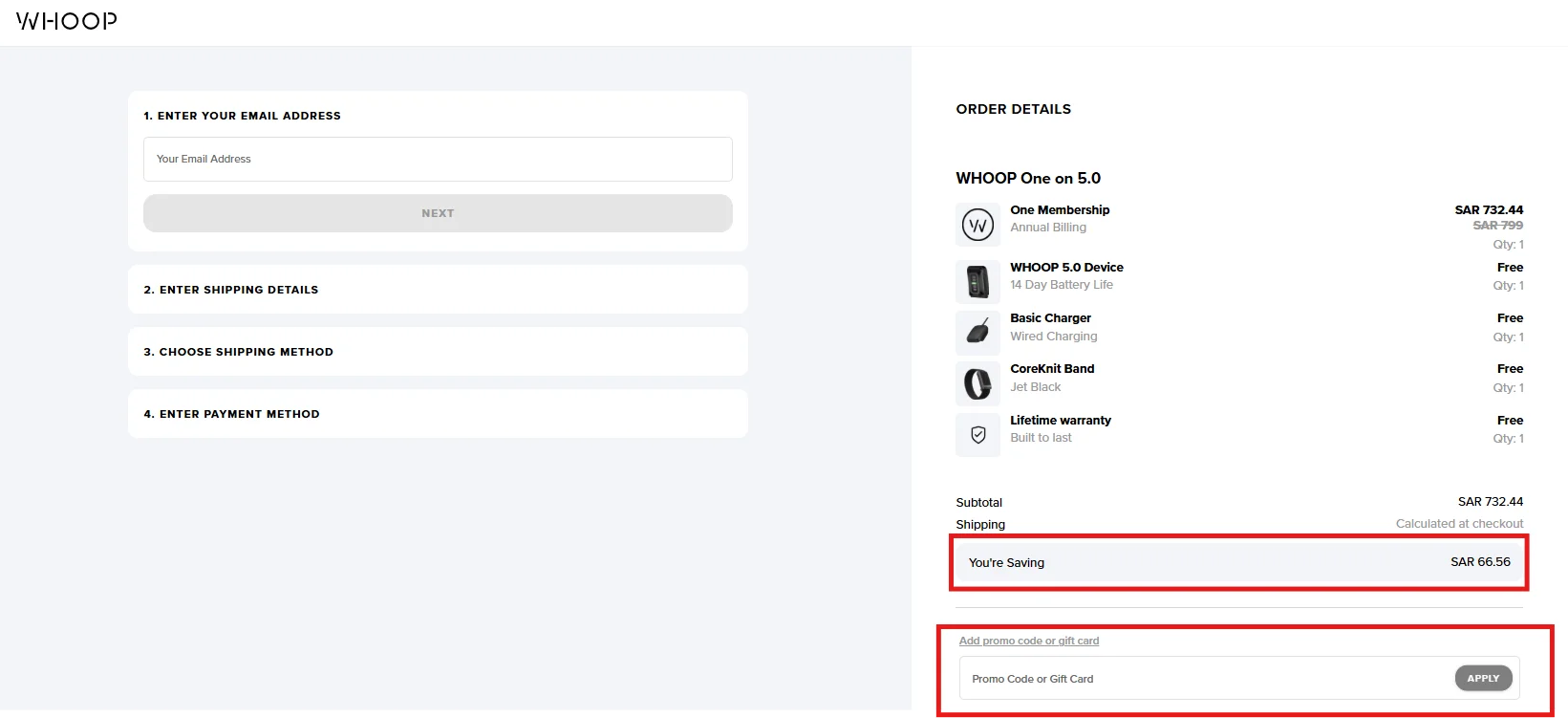Focus the Your Email Address field
Viewport: 1568px width, 718px height.
[x=438, y=159]
